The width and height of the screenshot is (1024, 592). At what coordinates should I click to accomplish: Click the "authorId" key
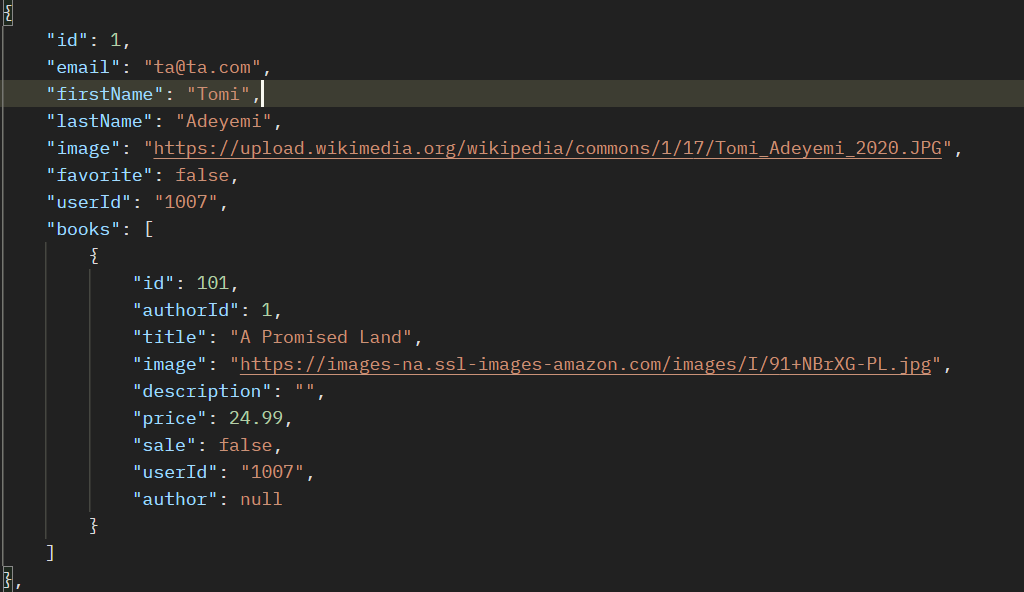[185, 310]
